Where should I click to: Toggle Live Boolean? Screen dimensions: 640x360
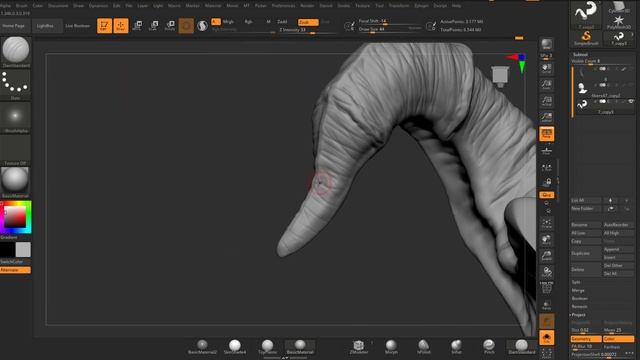coord(78,26)
